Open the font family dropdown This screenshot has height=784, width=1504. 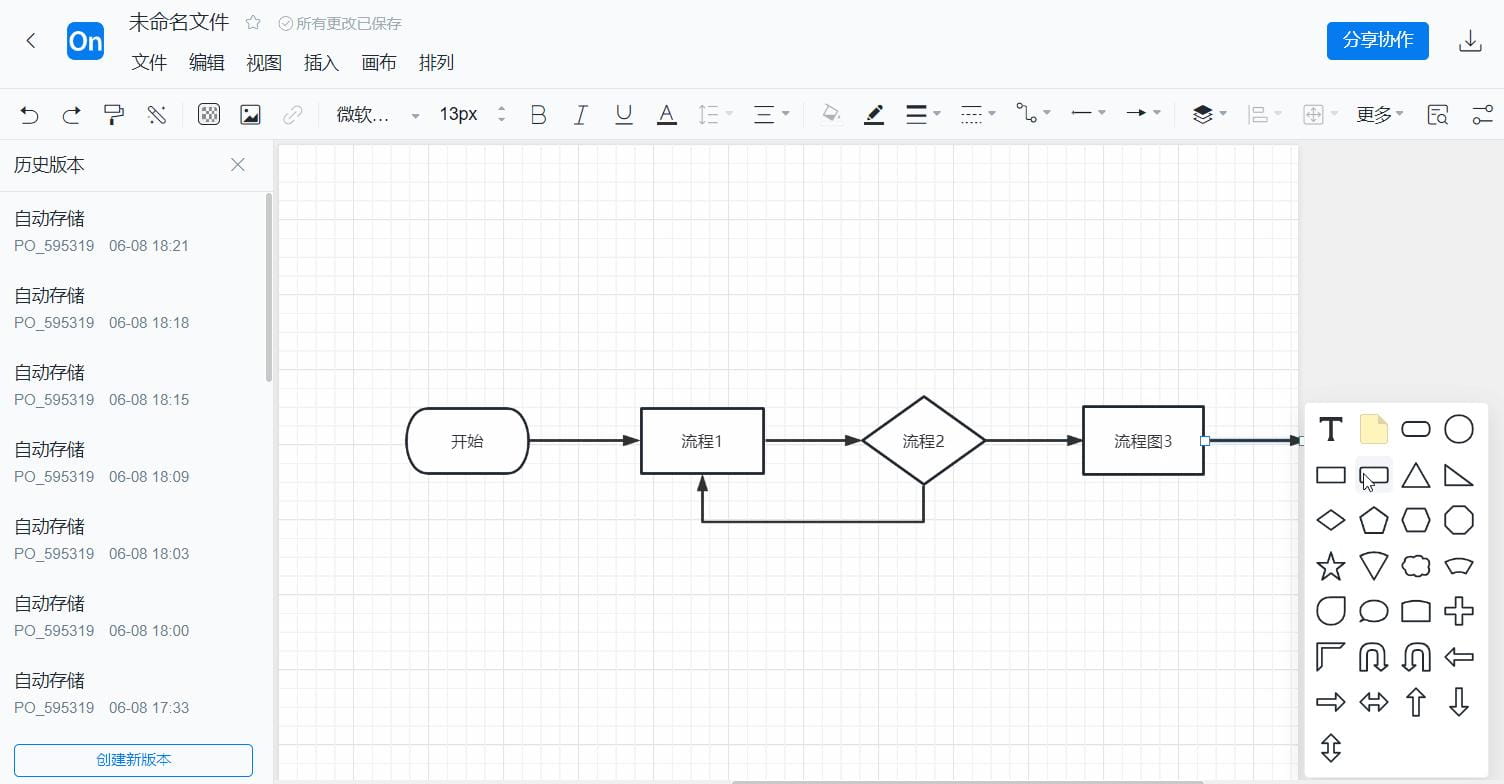point(380,114)
